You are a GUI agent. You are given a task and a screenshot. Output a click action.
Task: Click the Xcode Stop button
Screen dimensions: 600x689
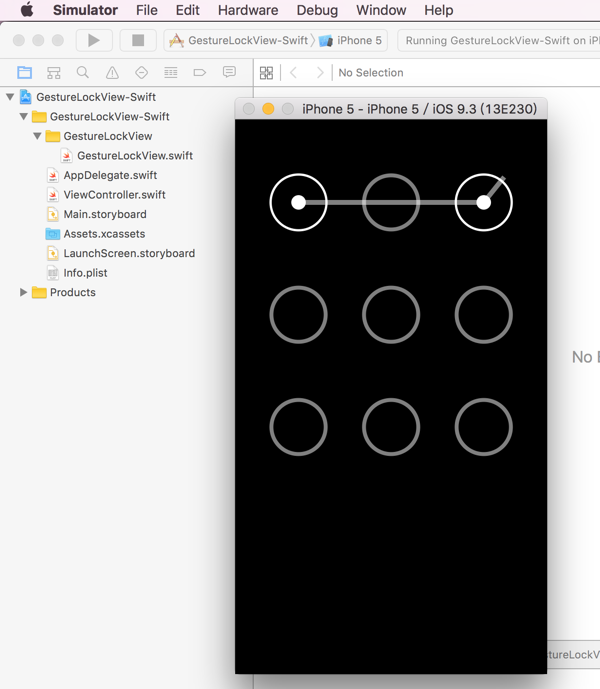coord(138,40)
